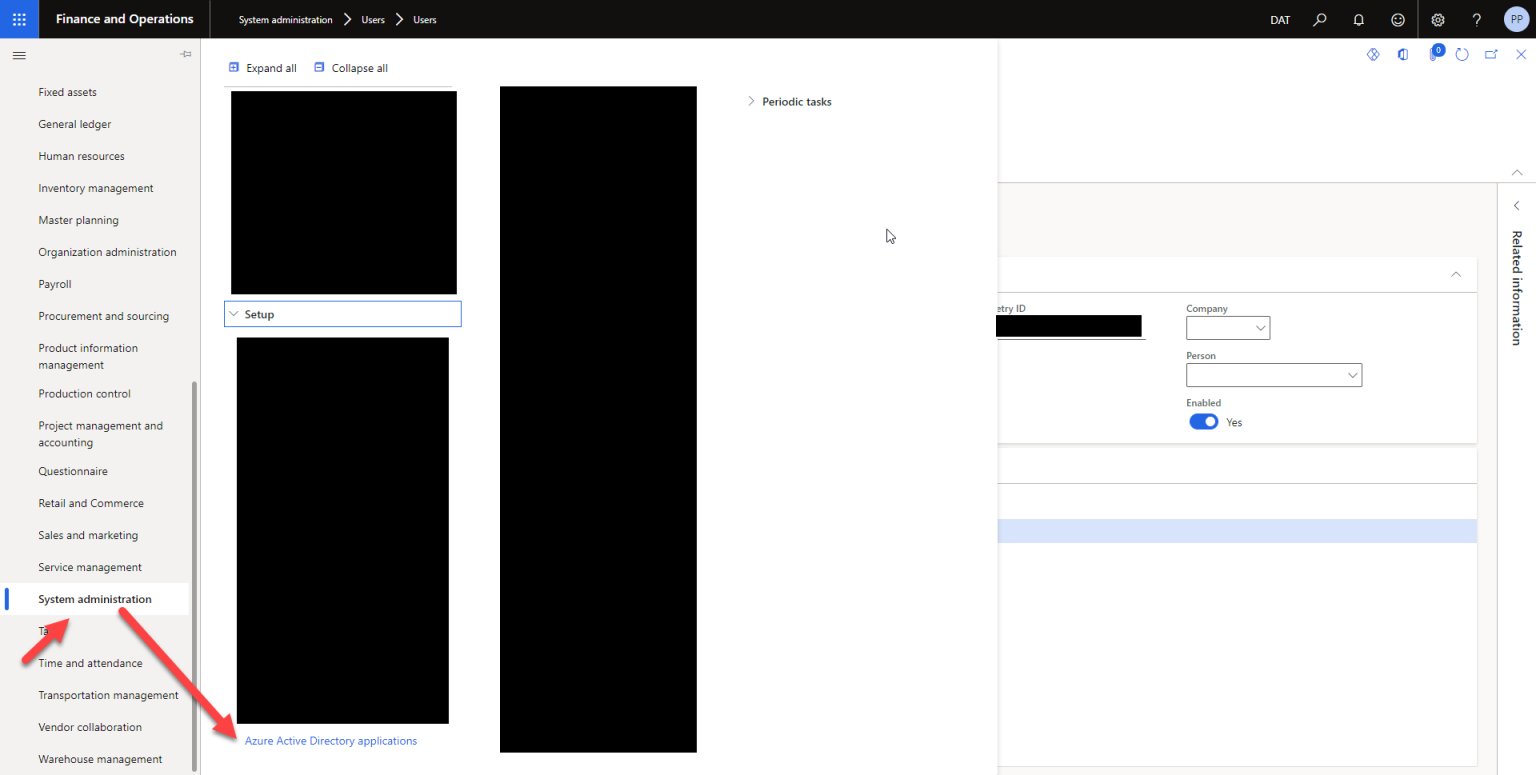This screenshot has height=775, width=1536.
Task: Open the Production control module
Action: [x=85, y=394]
